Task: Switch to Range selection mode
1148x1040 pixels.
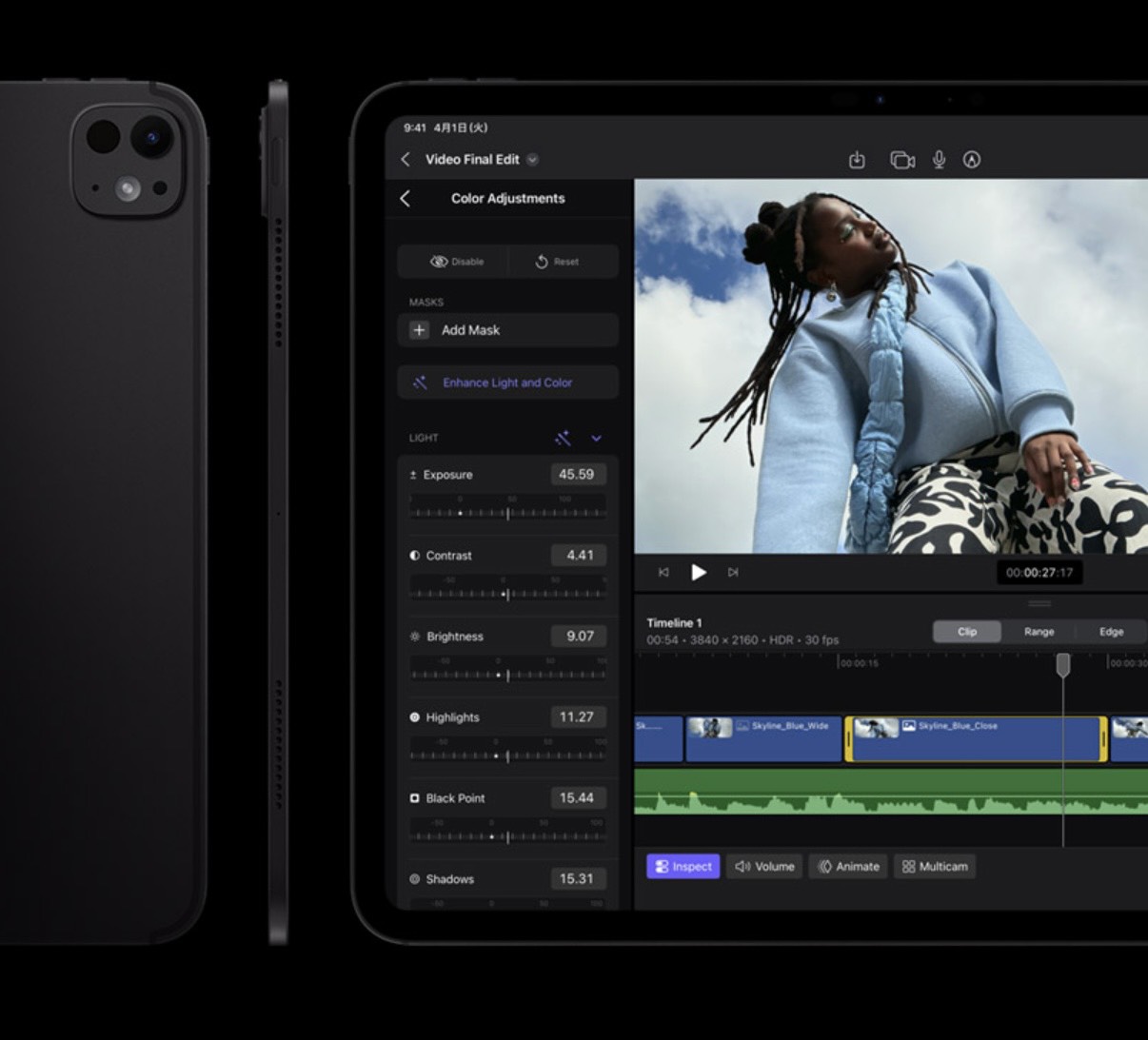Action: [x=1039, y=632]
